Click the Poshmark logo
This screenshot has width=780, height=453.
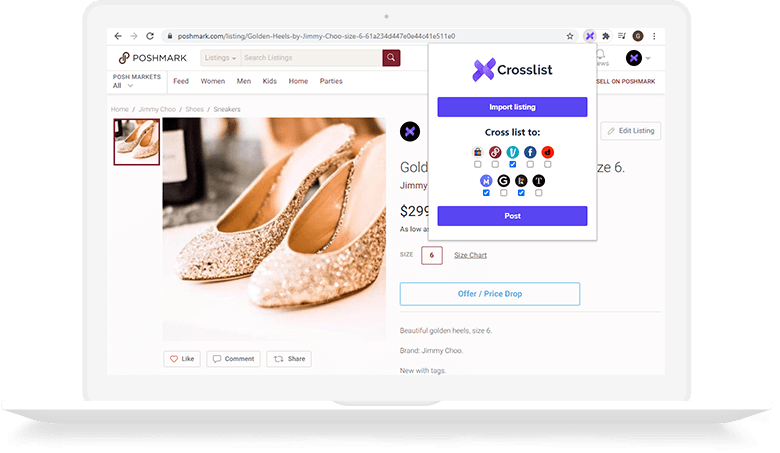click(x=153, y=58)
